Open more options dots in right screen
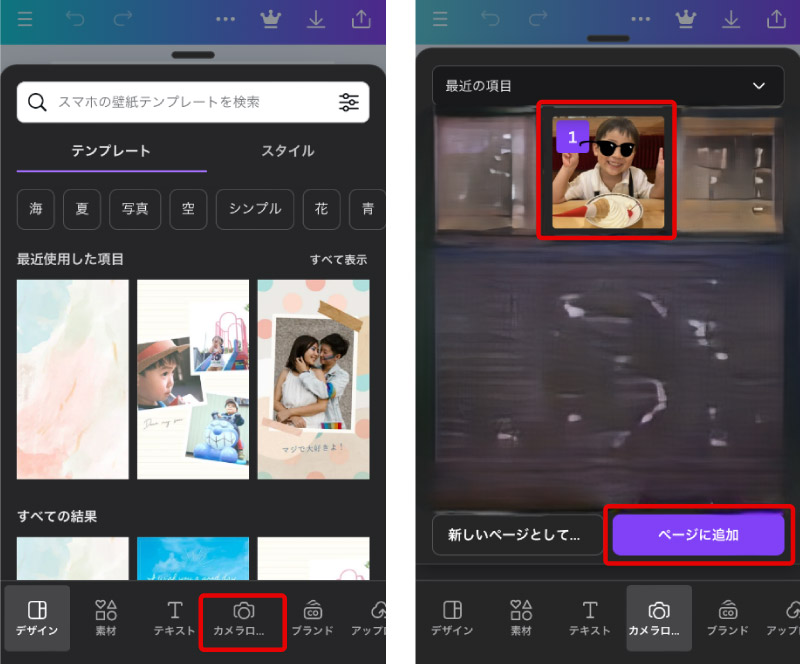The height and width of the screenshot is (664, 800). pyautogui.click(x=640, y=19)
